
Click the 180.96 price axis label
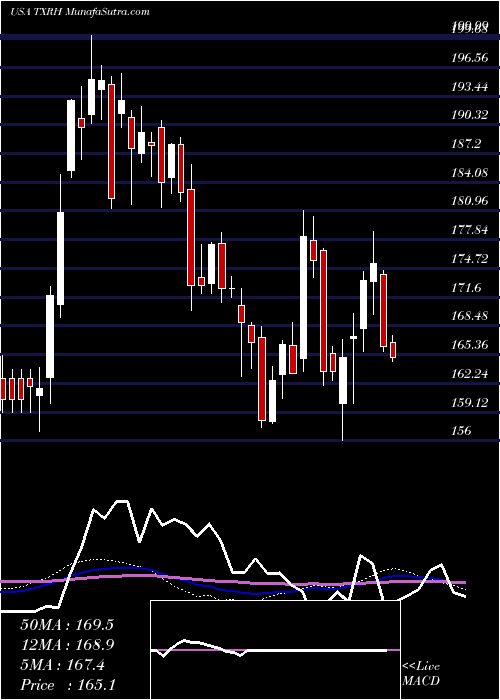tap(470, 201)
